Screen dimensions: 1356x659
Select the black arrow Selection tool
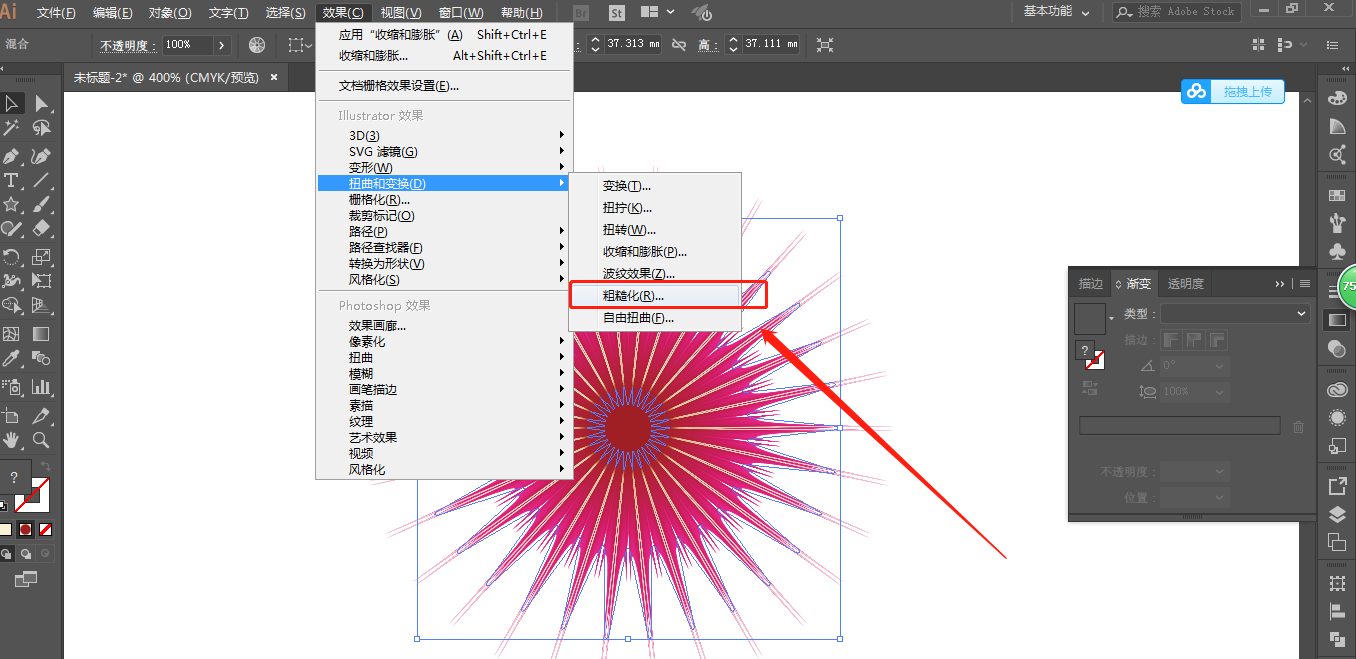tap(12, 103)
